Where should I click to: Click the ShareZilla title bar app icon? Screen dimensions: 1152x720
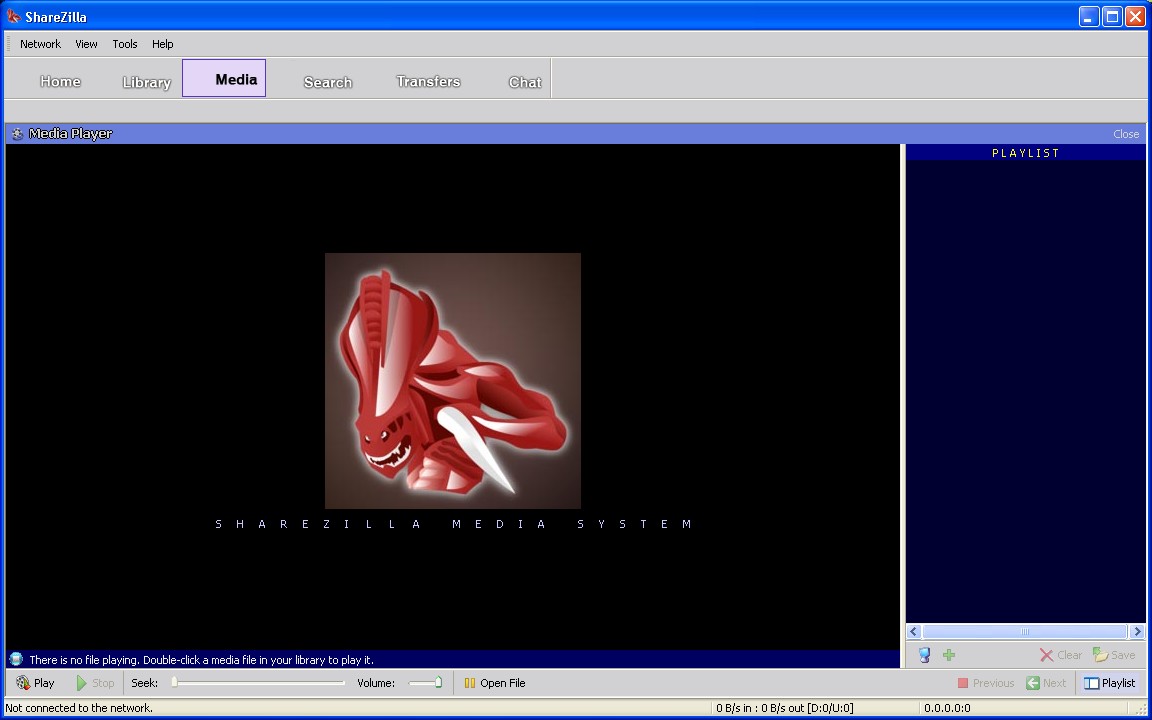tap(13, 16)
